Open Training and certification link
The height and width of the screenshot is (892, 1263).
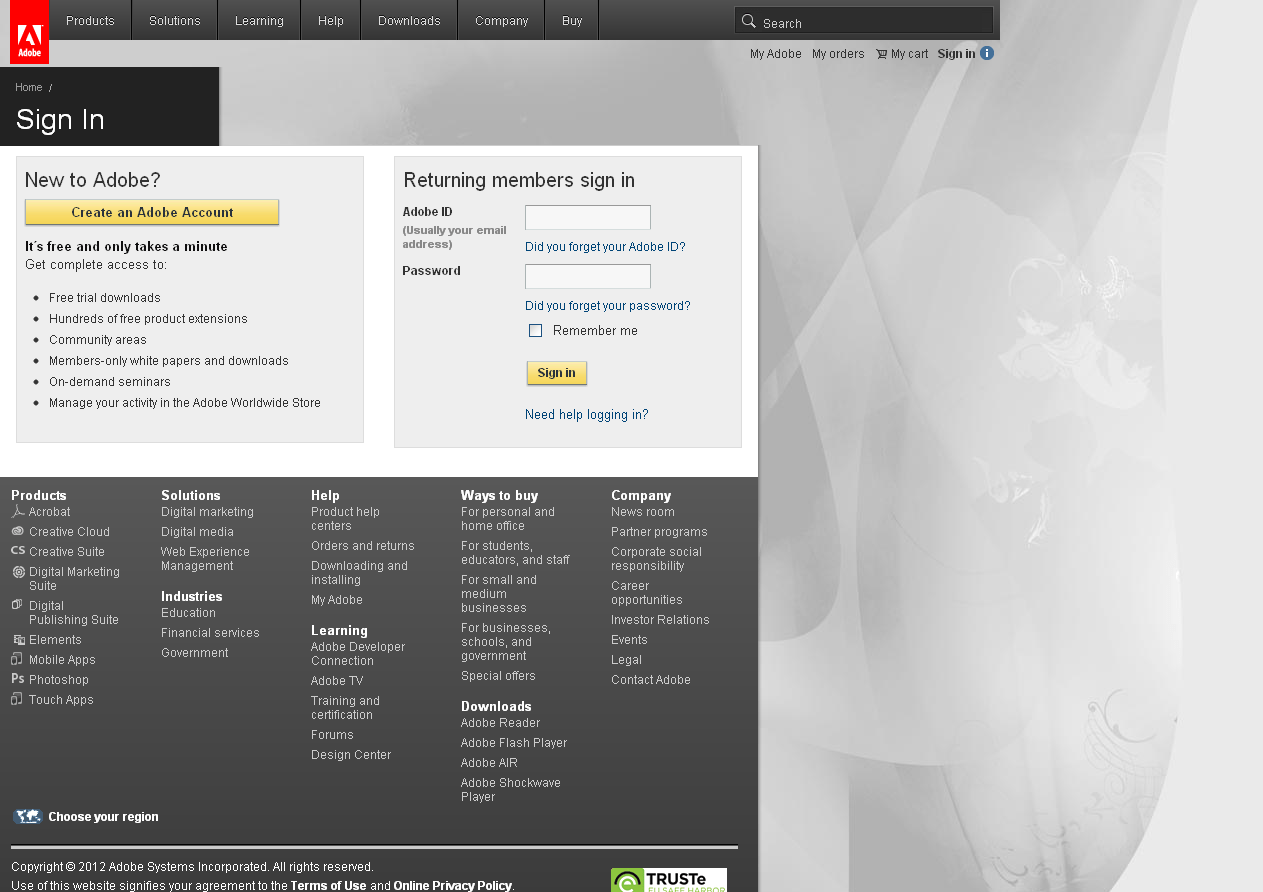coord(345,708)
